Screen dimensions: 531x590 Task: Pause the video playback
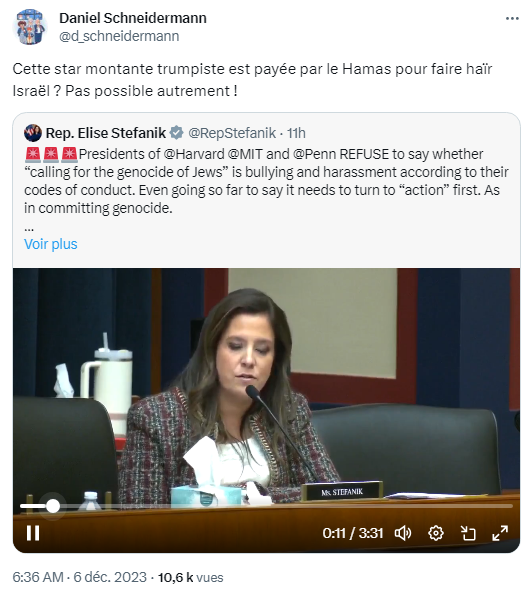(33, 533)
